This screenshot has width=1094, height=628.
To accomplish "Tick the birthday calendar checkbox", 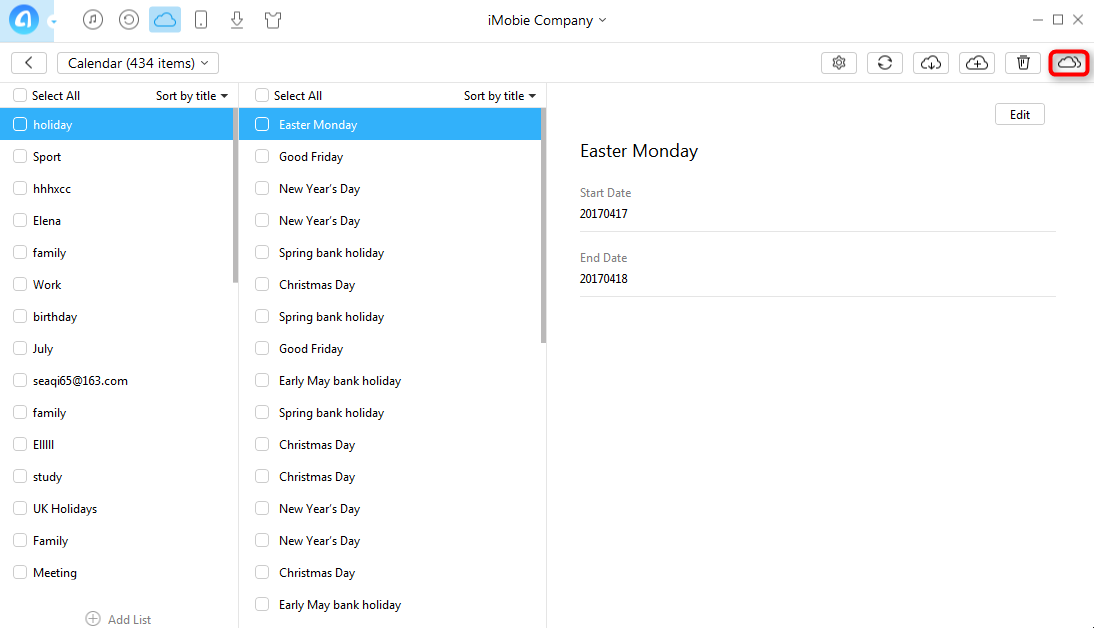I will click(x=20, y=316).
